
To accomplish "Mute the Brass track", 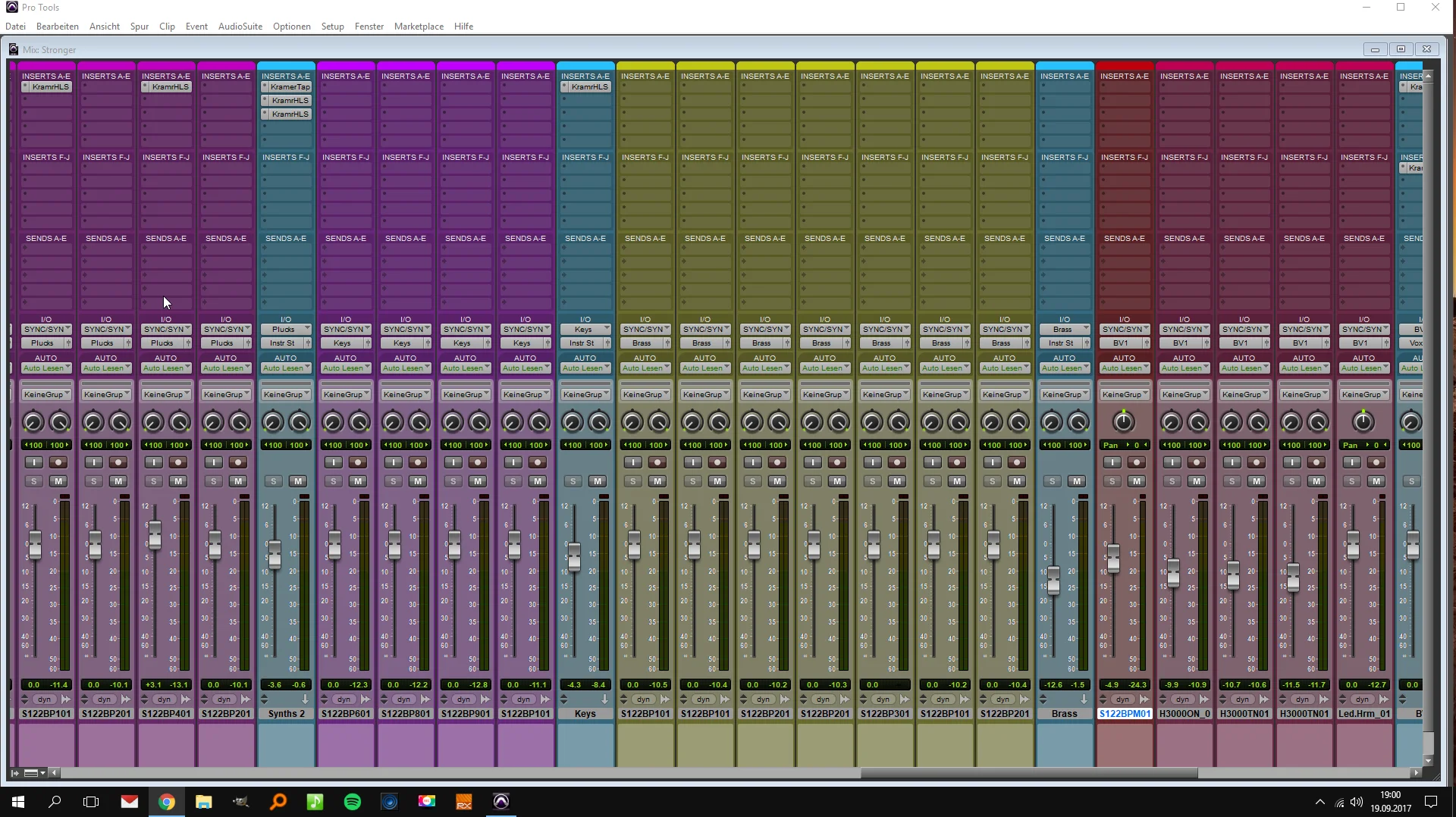I will click(x=1077, y=481).
